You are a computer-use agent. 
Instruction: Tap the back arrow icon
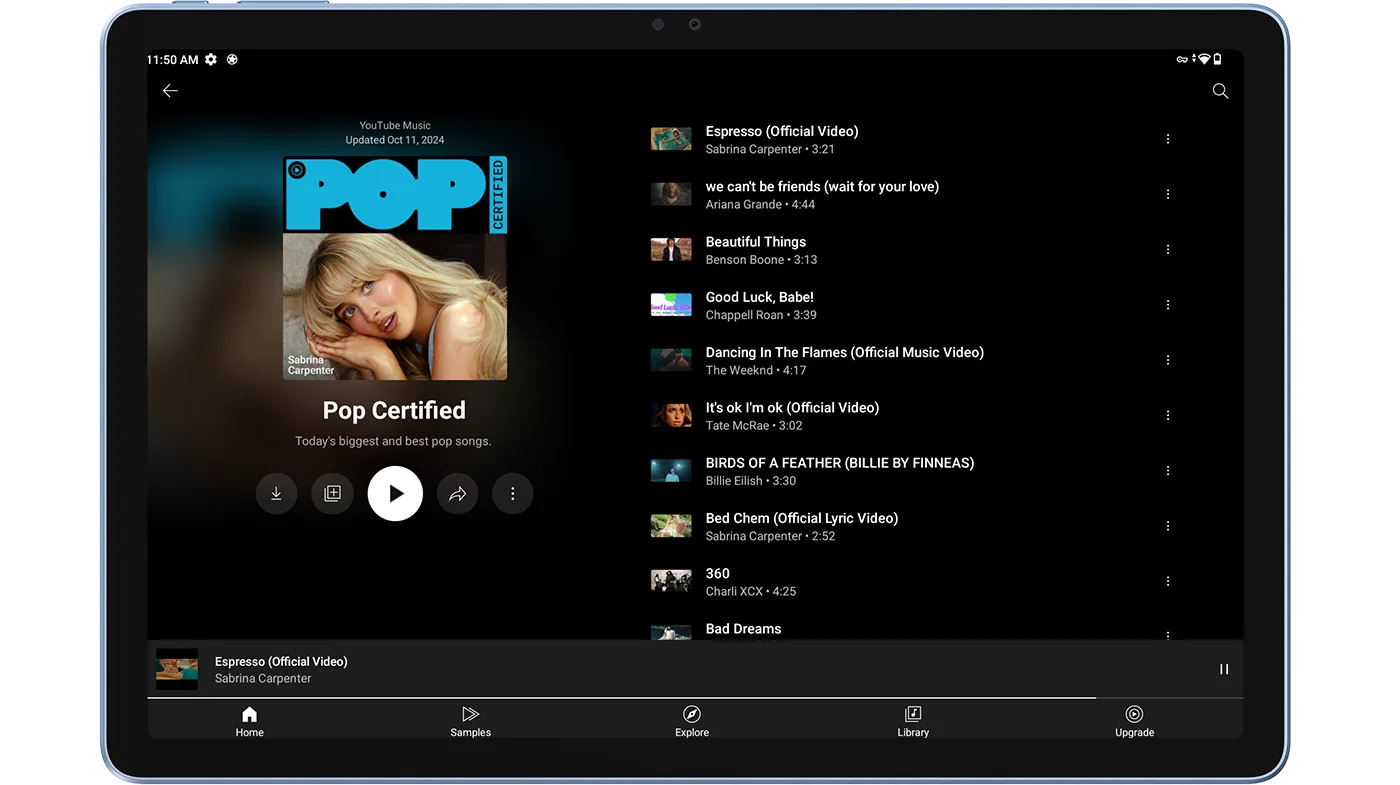[x=170, y=91]
